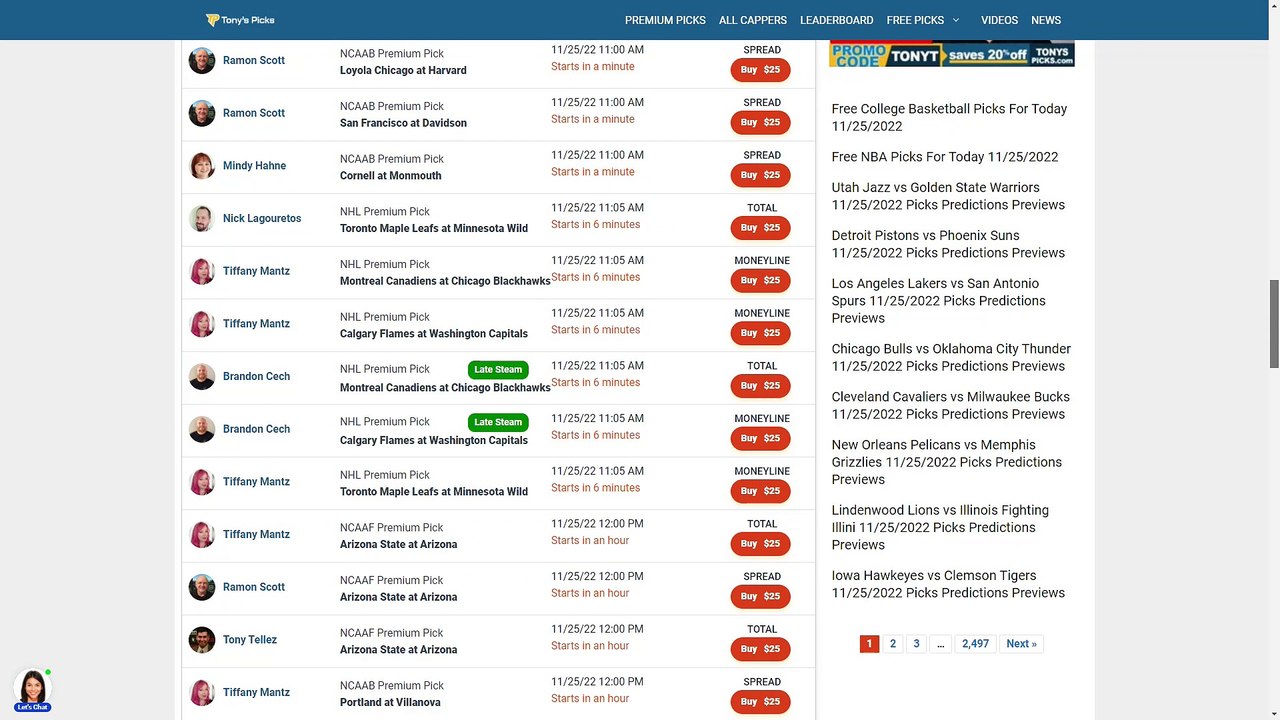Image resolution: width=1280 pixels, height=720 pixels.
Task: Click the Next » pagination link
Action: click(1021, 644)
